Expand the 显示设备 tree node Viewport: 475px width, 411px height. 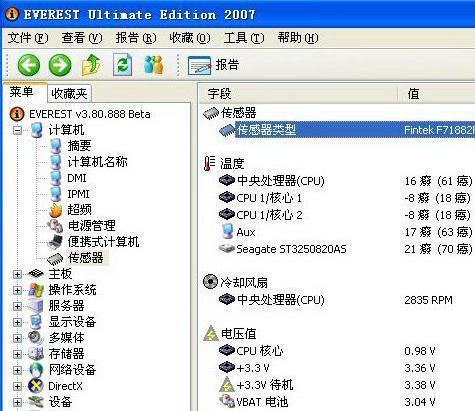click(x=17, y=322)
